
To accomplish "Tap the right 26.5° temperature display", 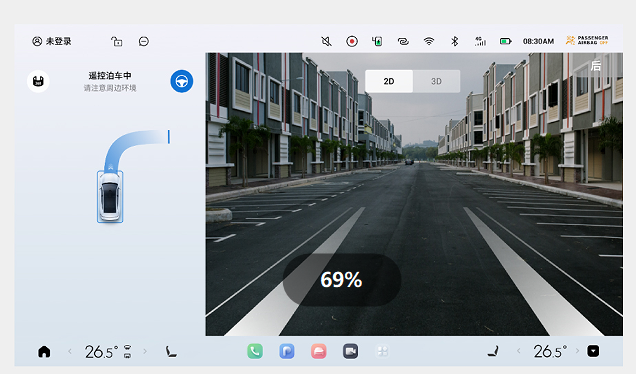I will (x=550, y=351).
